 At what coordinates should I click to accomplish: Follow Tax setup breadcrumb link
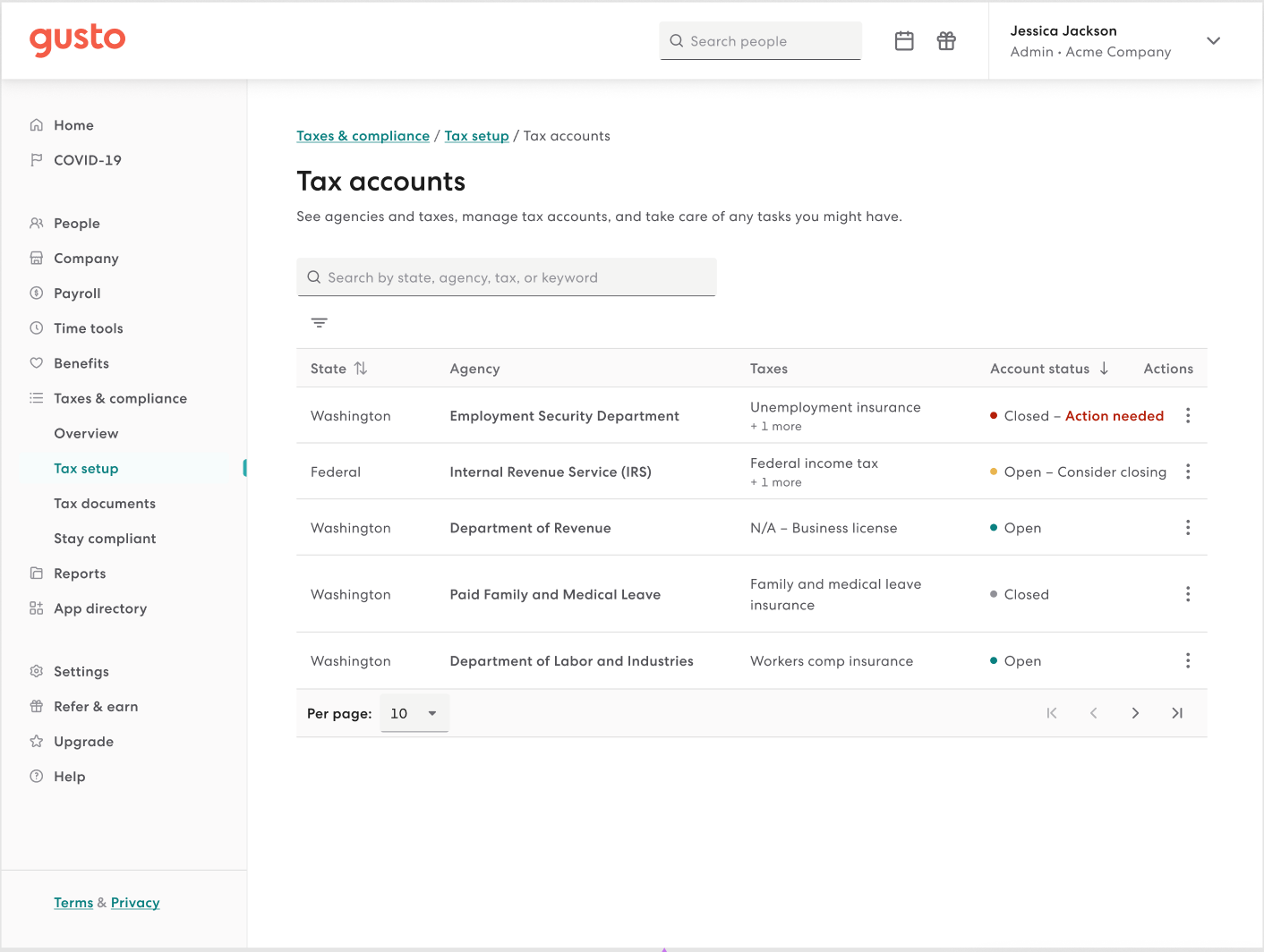click(x=476, y=136)
